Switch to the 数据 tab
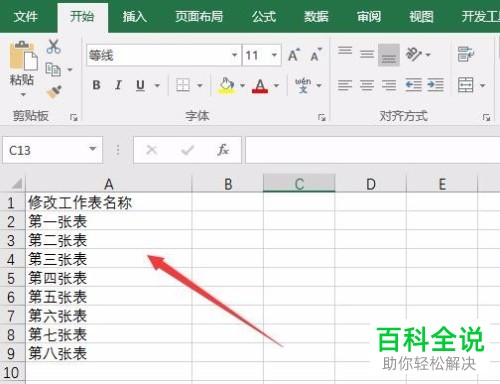The image size is (500, 384). 316,16
